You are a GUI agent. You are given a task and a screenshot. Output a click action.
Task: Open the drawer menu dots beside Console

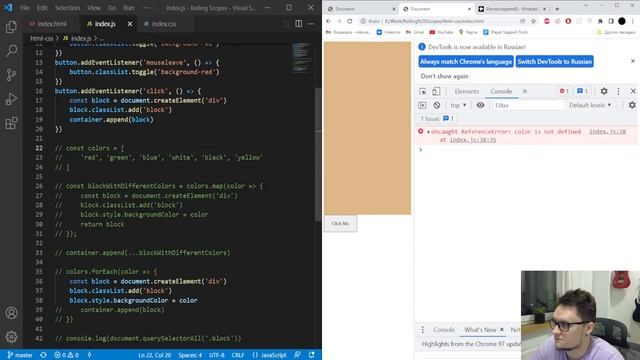pos(422,329)
